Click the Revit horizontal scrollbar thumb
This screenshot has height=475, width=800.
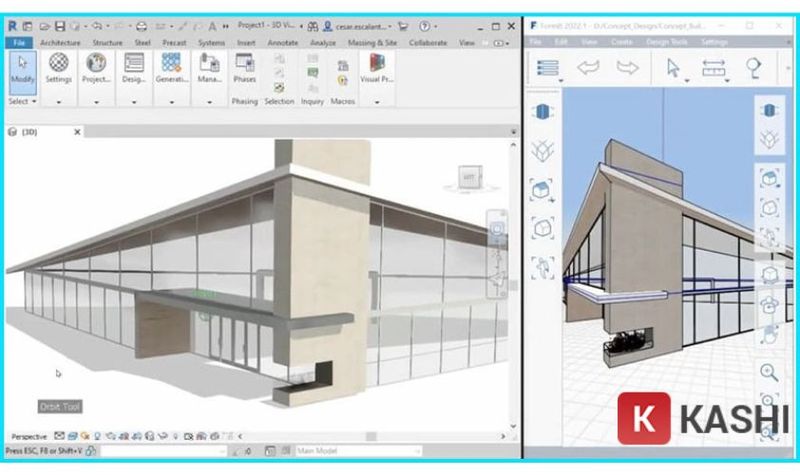(371, 437)
